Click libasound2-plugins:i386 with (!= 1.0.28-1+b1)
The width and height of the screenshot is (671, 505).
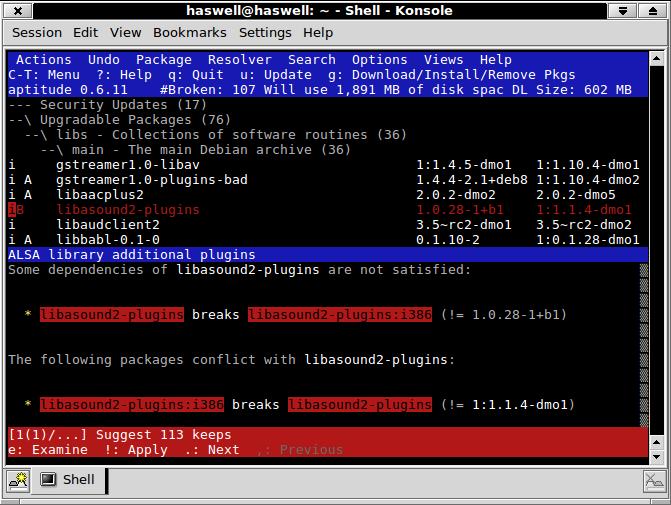(x=340, y=315)
